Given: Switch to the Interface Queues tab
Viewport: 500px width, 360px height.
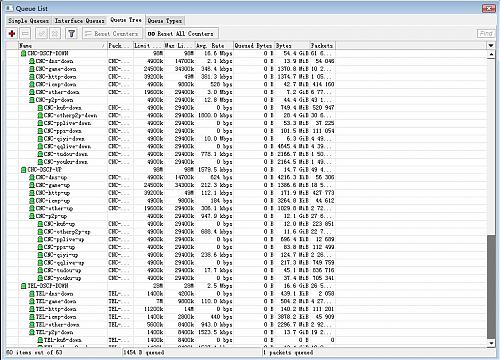Looking at the screenshot, I should (79, 21).
